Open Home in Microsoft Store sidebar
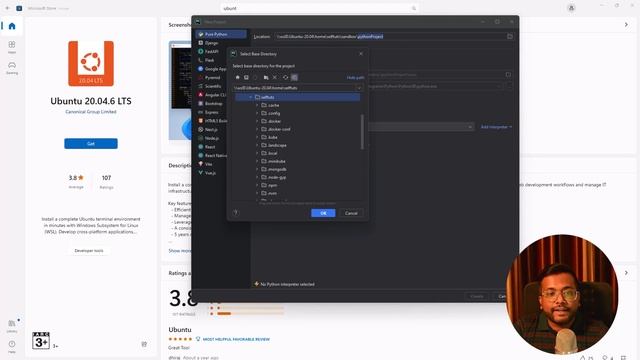640x360 pixels. (x=12, y=26)
